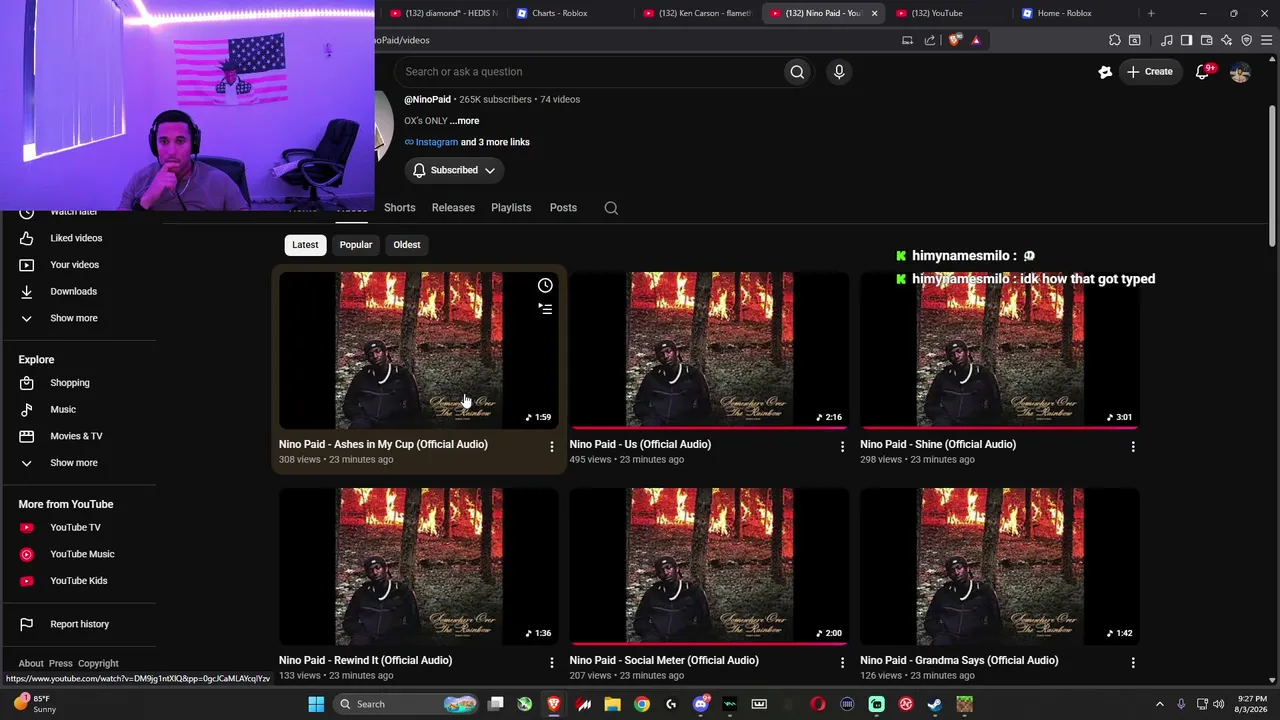The image size is (1280, 720).
Task: Launch Steam from the taskbar
Action: click(934, 704)
